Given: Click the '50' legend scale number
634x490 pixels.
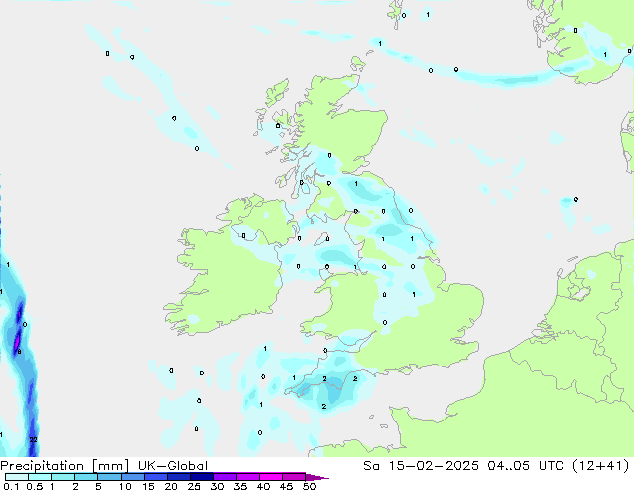Looking at the screenshot, I should pyautogui.click(x=309, y=486).
